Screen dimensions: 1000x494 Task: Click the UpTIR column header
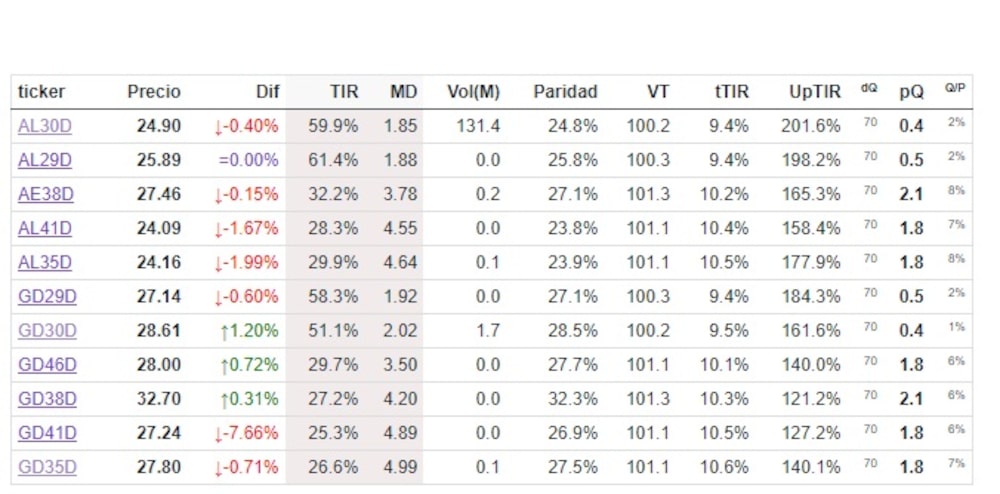(x=814, y=92)
